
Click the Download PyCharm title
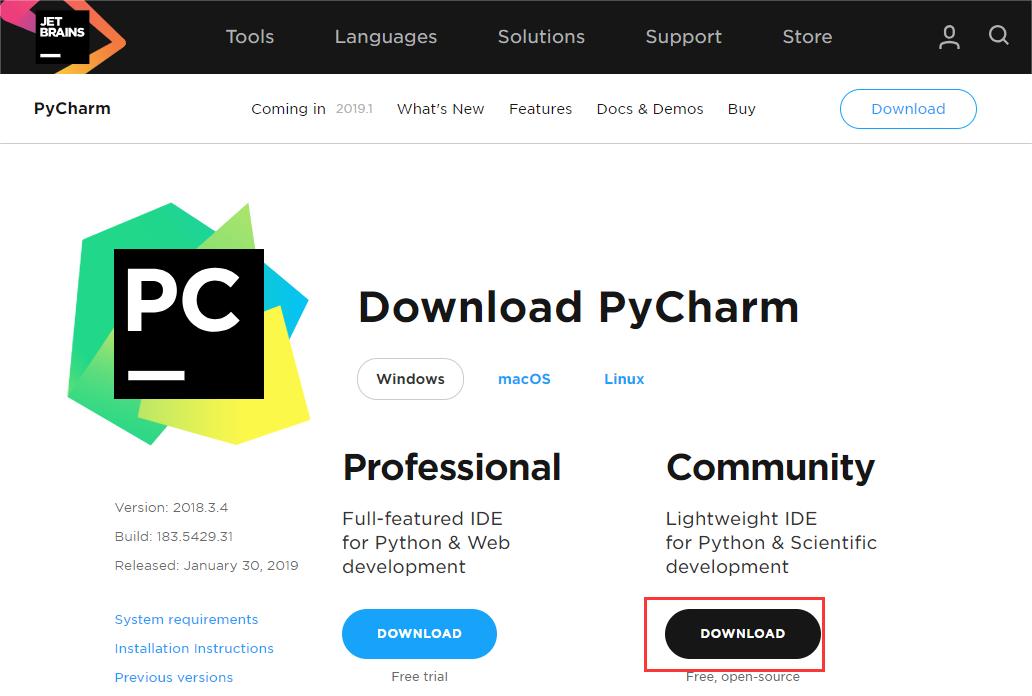(579, 308)
